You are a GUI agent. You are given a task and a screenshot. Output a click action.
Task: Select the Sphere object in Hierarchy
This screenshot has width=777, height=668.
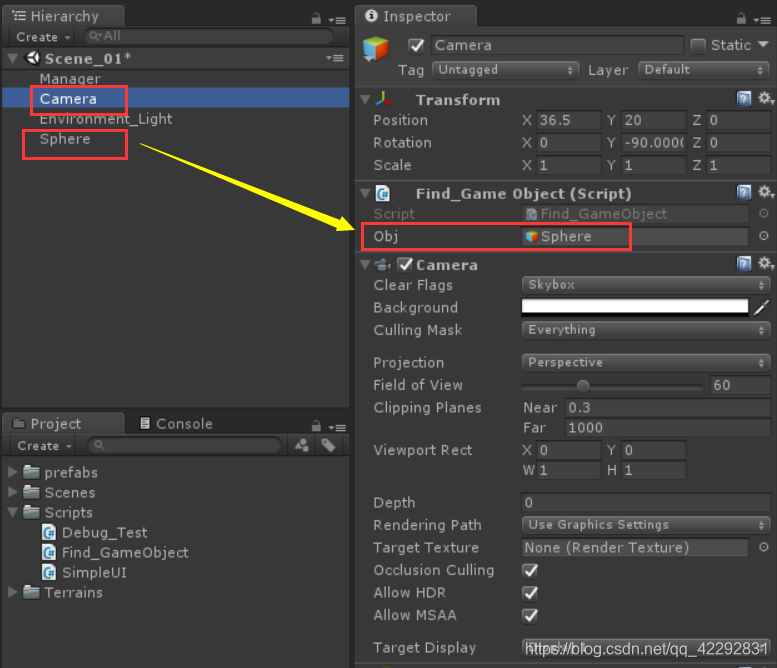coord(65,139)
